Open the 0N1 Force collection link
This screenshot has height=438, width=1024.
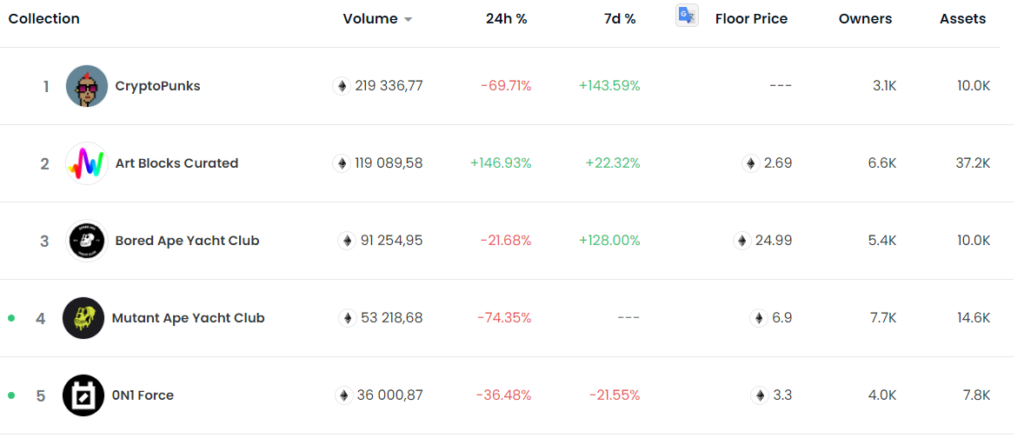coord(142,395)
